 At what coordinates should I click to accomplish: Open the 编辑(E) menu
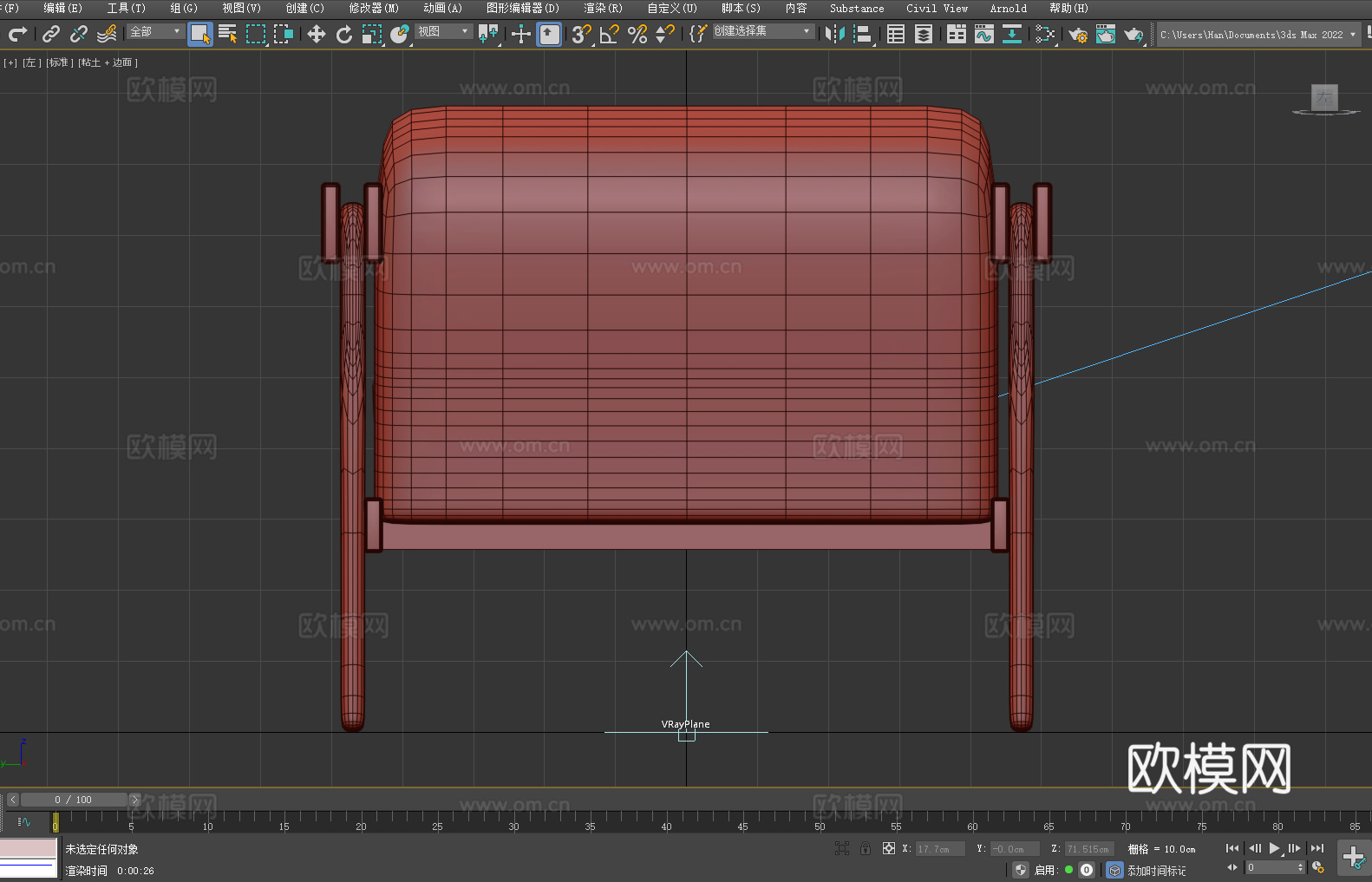click(x=63, y=8)
